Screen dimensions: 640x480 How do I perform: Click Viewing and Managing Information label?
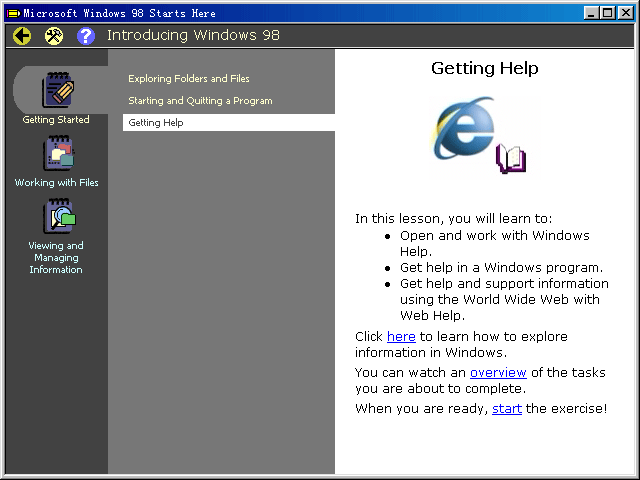pyautogui.click(x=56, y=258)
